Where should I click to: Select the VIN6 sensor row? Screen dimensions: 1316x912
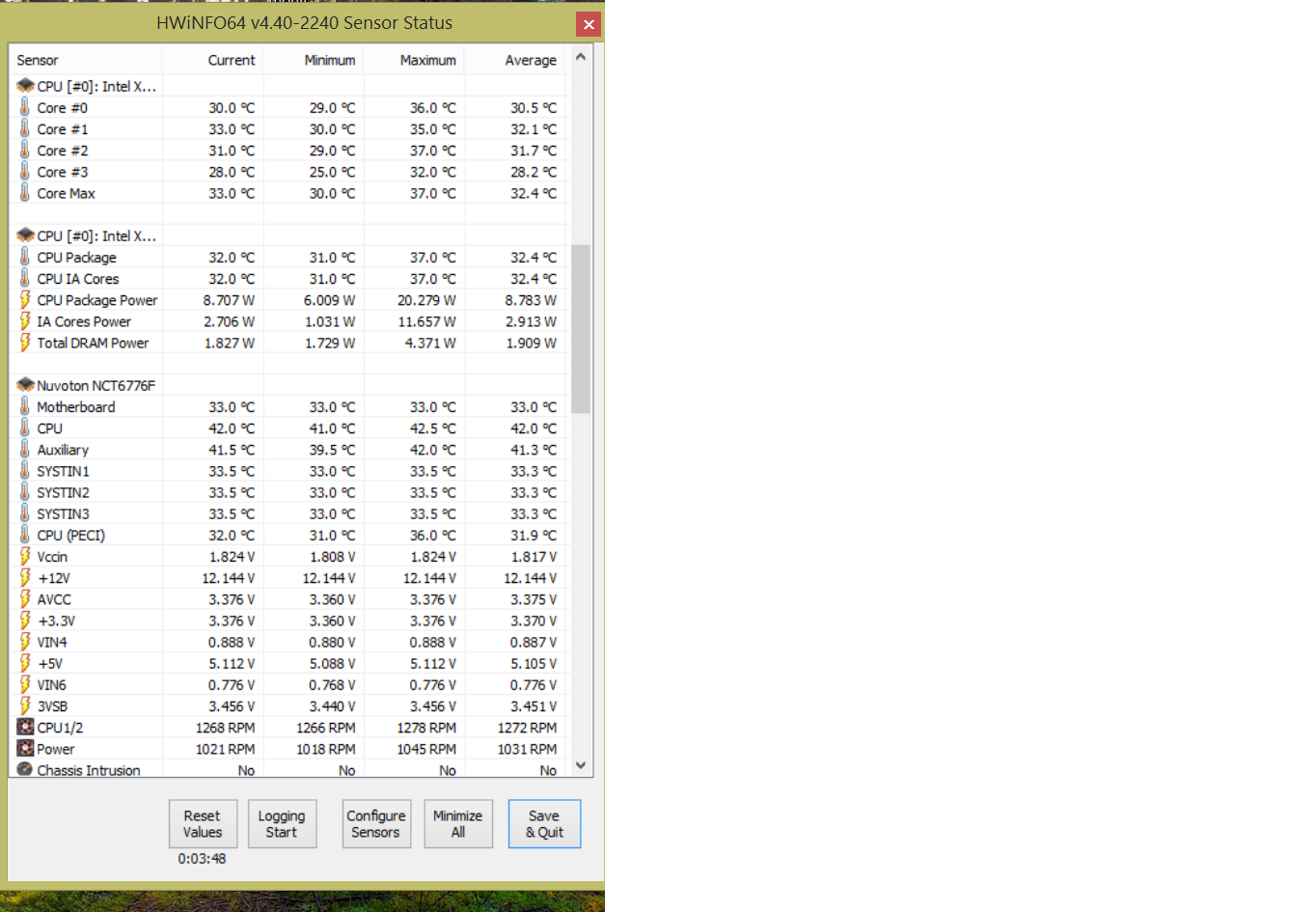[289, 684]
